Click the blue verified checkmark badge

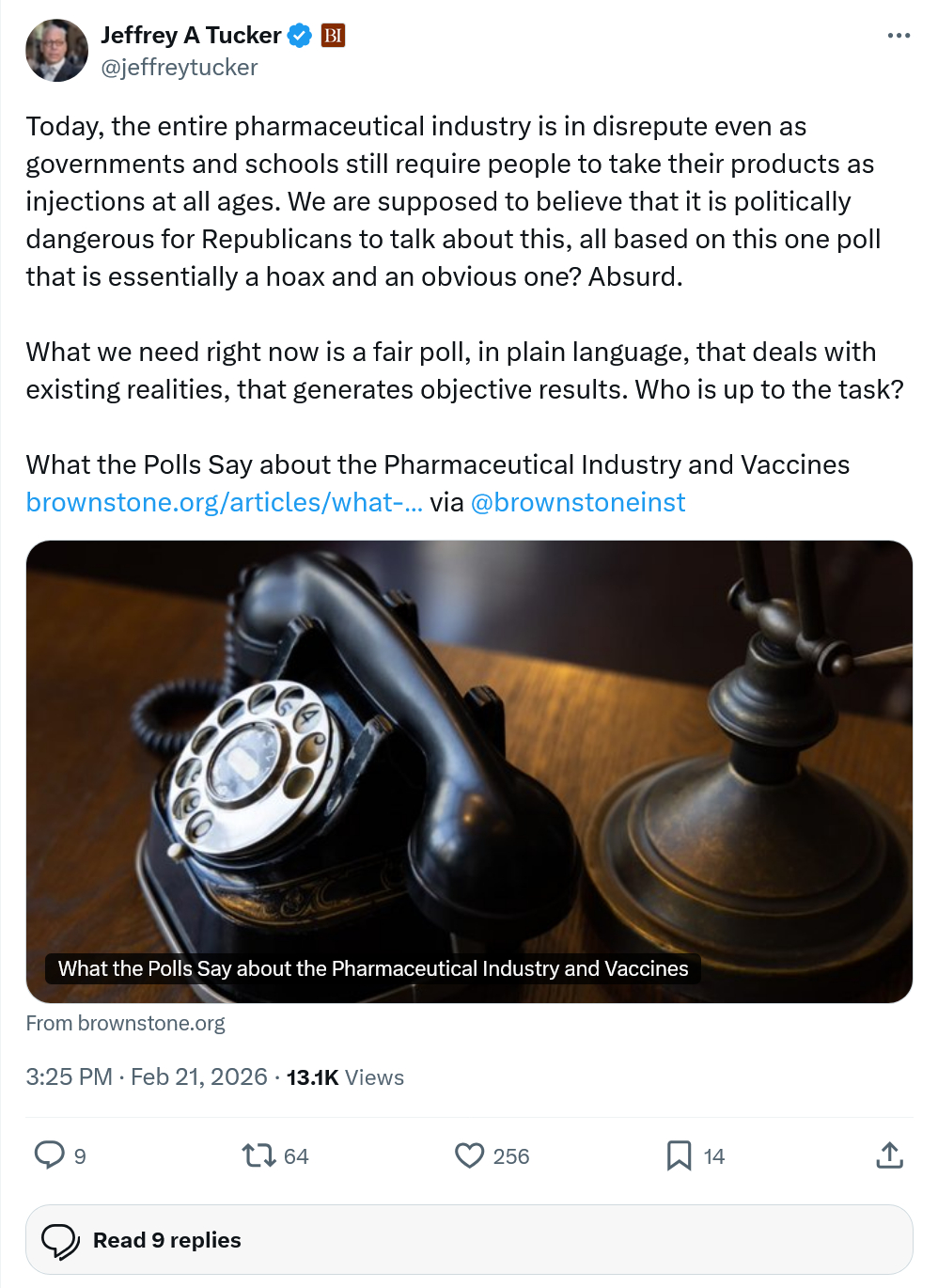tap(300, 36)
